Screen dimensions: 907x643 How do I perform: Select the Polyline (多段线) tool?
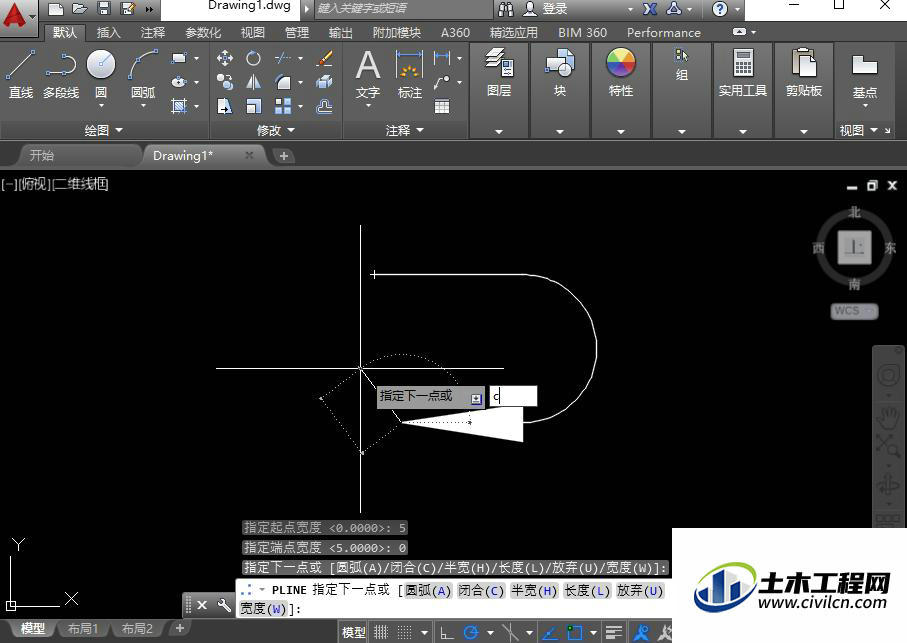pyautogui.click(x=61, y=74)
